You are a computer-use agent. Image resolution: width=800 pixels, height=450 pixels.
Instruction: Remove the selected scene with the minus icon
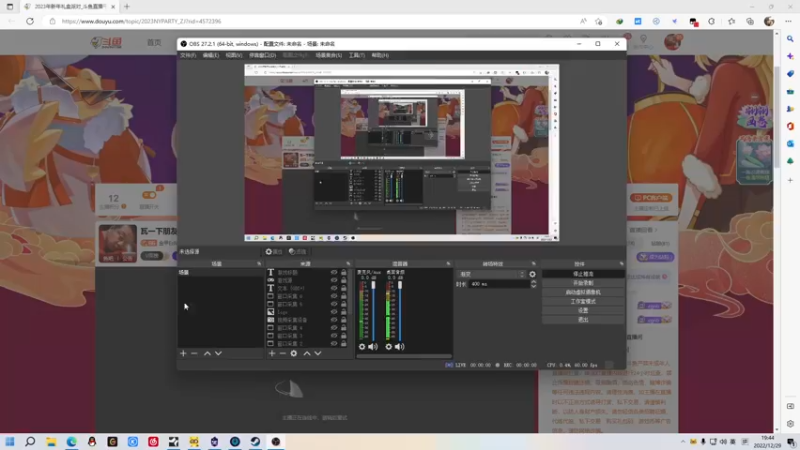coord(194,353)
